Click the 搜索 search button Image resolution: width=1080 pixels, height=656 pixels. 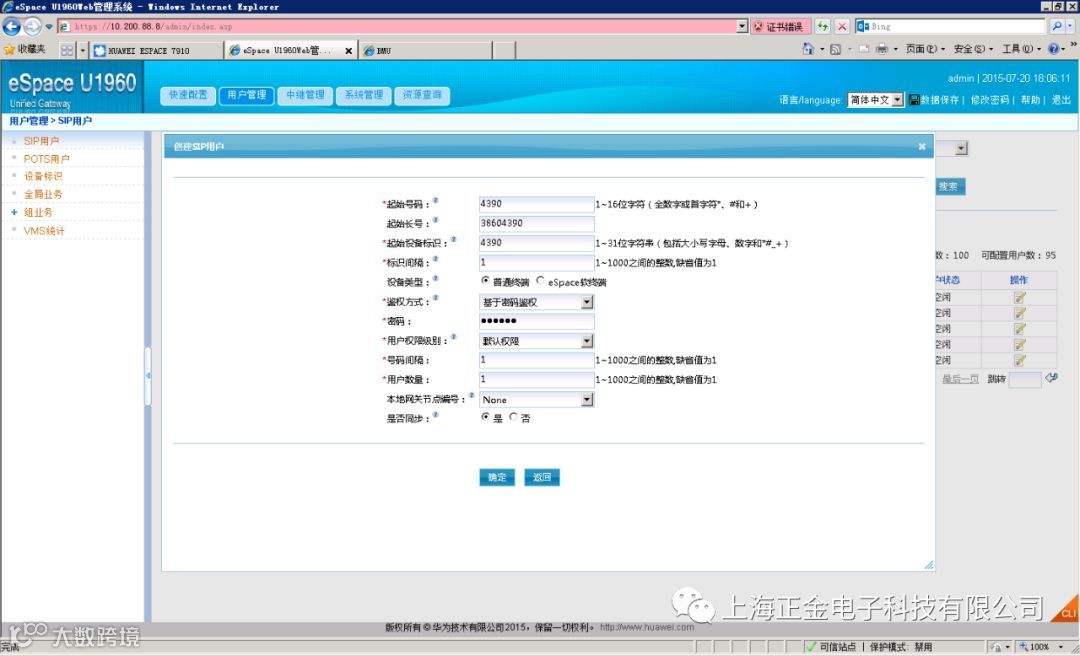tap(948, 187)
